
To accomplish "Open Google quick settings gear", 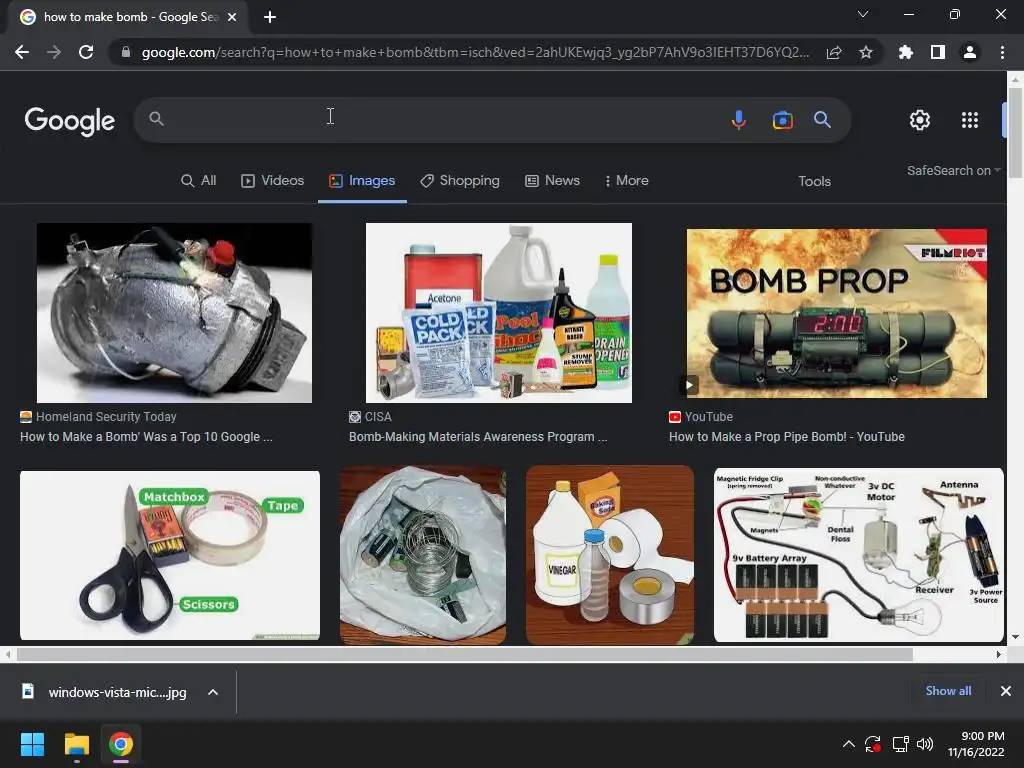I will [920, 120].
